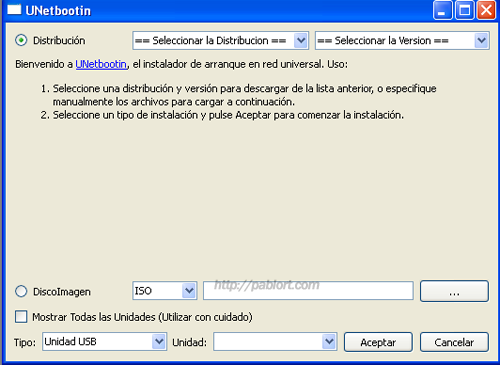Select the Distribución radio button
Viewport: 500px width, 365px height.
tap(21, 41)
